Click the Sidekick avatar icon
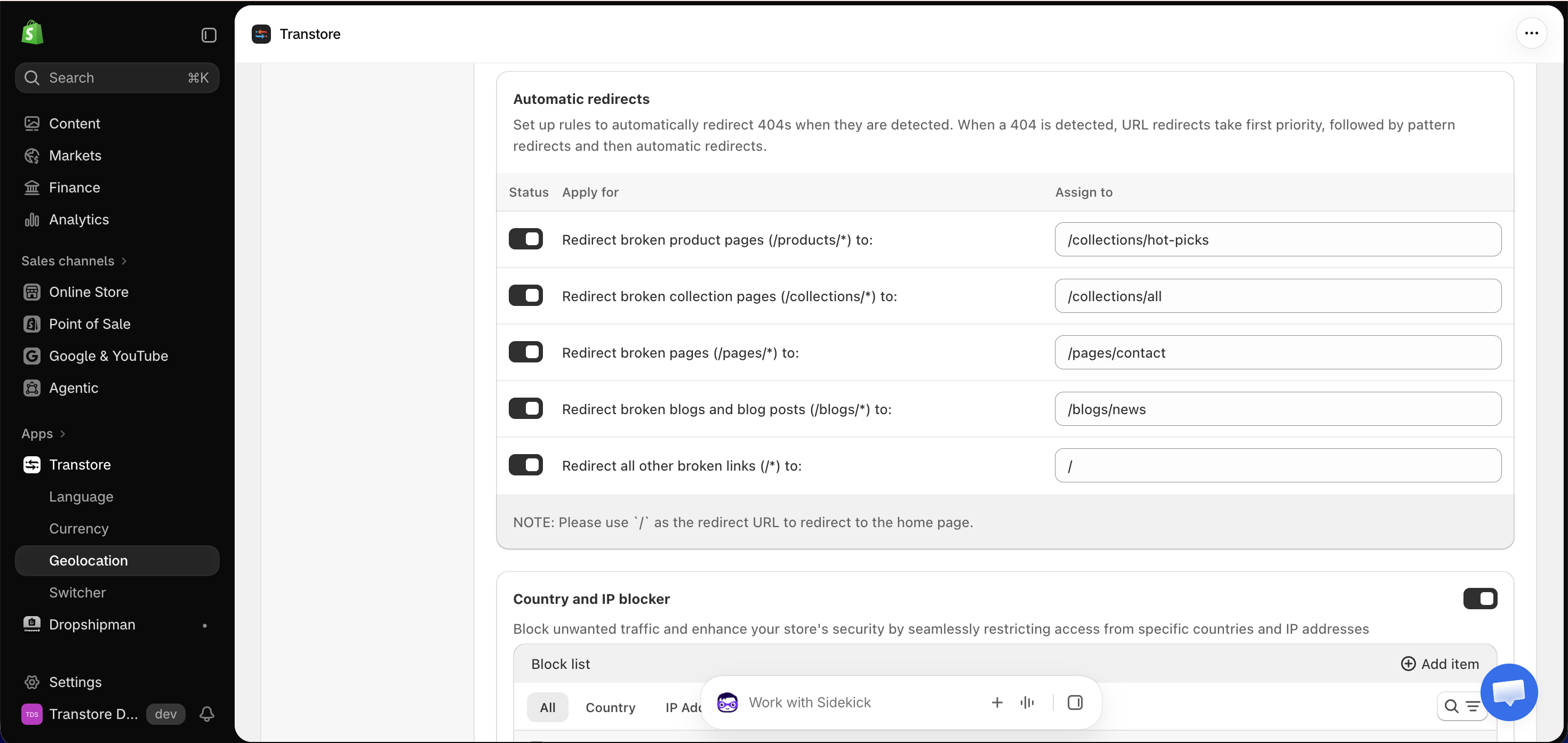1568x743 pixels. coord(727,702)
